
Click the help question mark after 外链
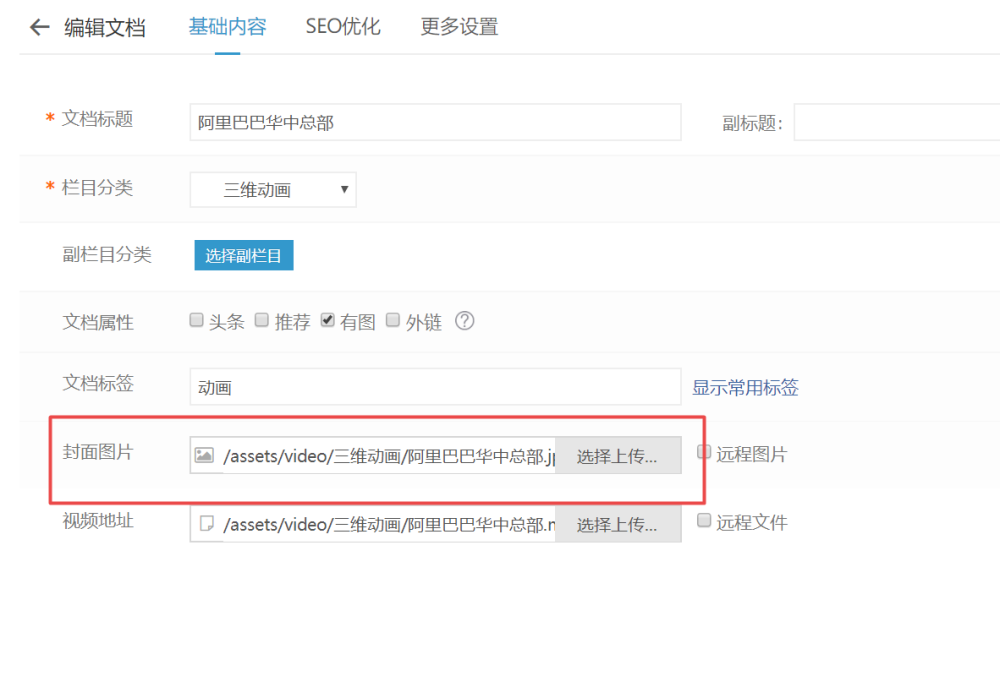(x=464, y=320)
